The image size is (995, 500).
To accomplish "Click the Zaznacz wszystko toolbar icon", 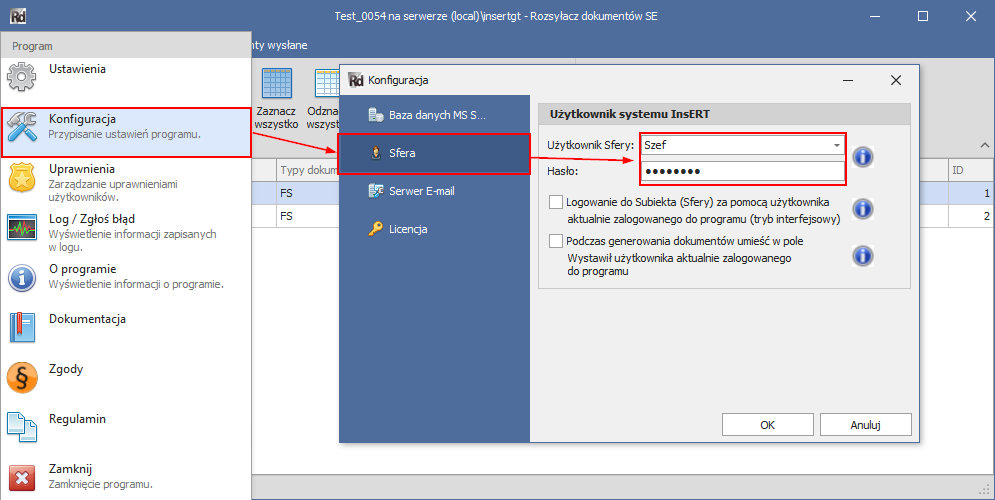I will pyautogui.click(x=276, y=83).
